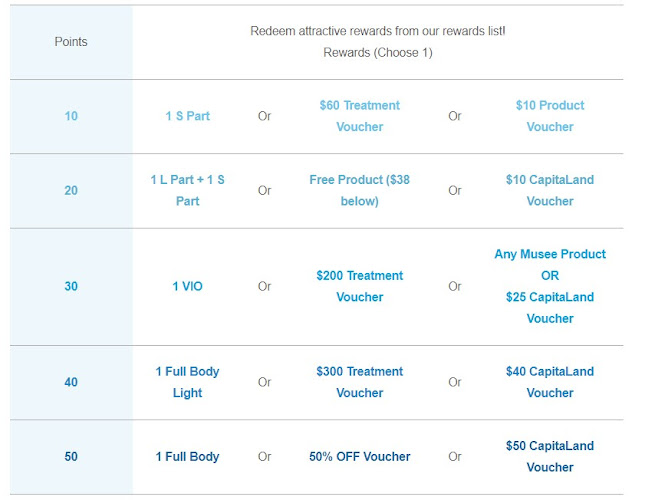645x500 pixels.
Task: Click the '$300 Treatment Voucher' reward
Action: [x=360, y=382]
